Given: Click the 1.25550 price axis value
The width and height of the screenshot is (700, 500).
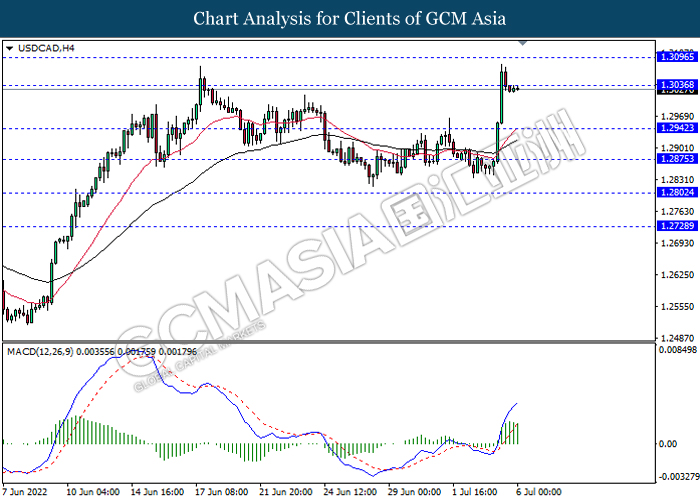Looking at the screenshot, I should (x=677, y=307).
